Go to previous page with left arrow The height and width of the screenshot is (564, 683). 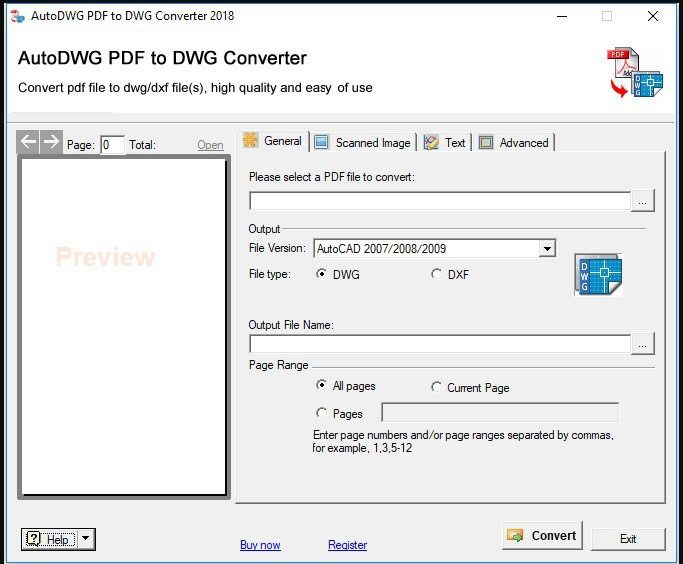click(x=28, y=142)
